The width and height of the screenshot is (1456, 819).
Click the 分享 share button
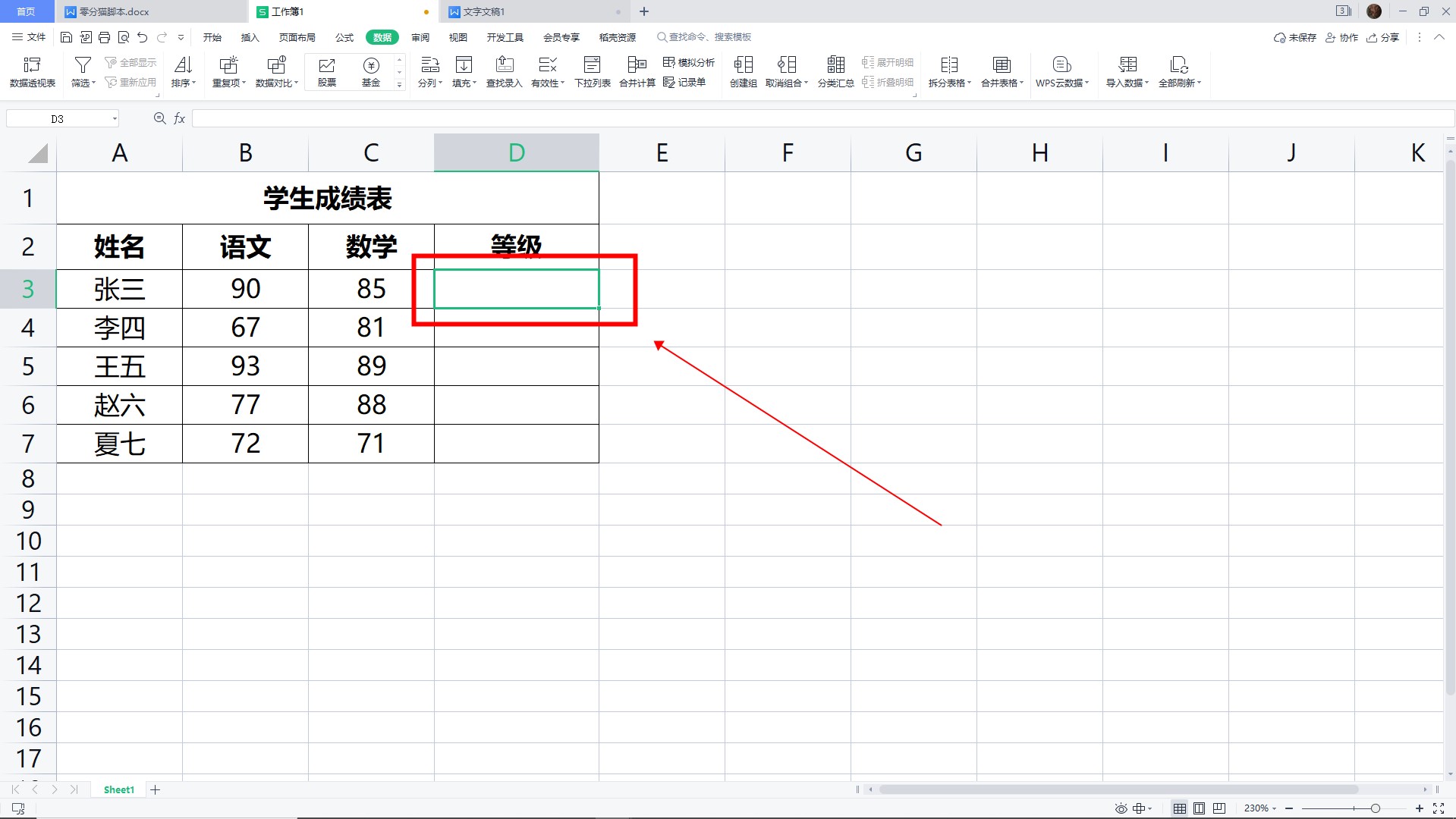click(1382, 37)
